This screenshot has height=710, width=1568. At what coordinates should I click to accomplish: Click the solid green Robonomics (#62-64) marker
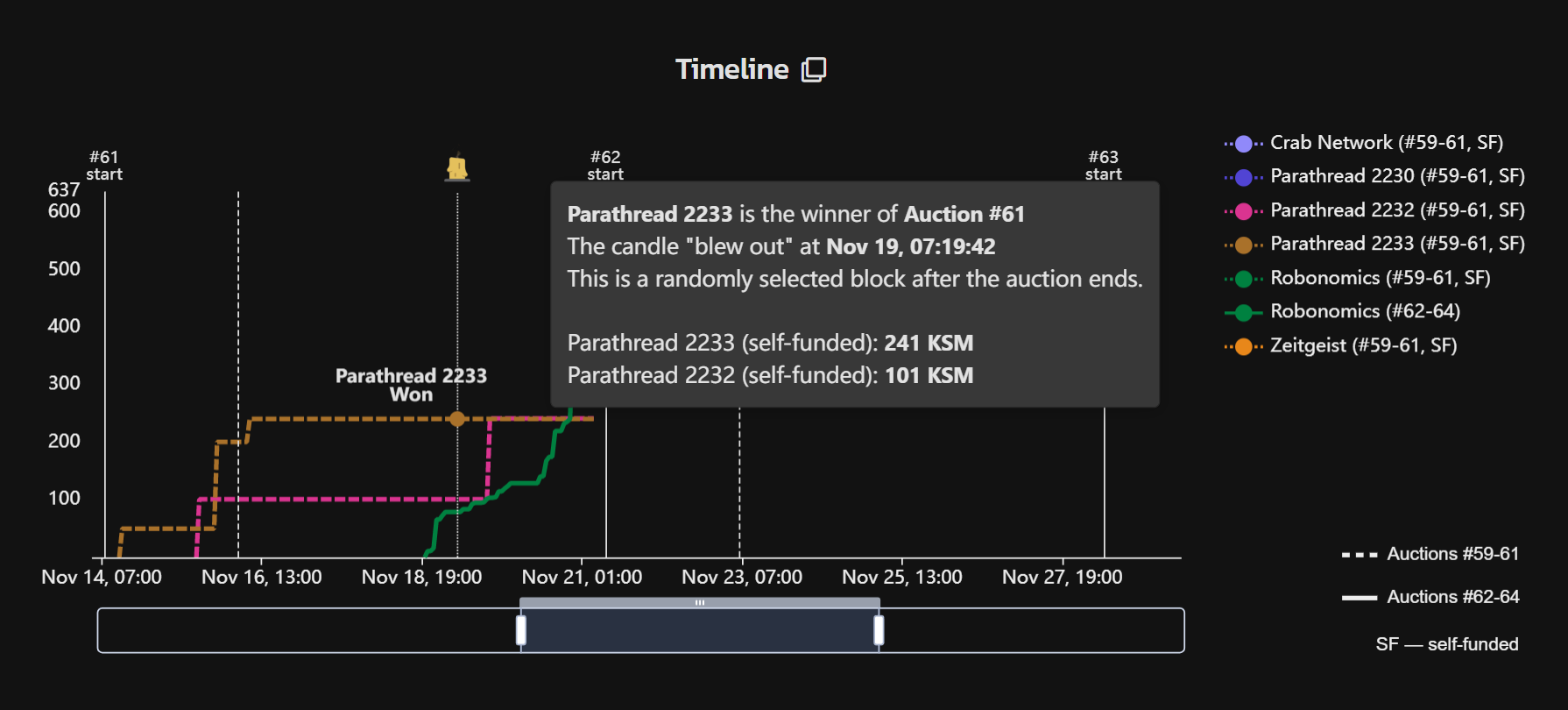1243,312
